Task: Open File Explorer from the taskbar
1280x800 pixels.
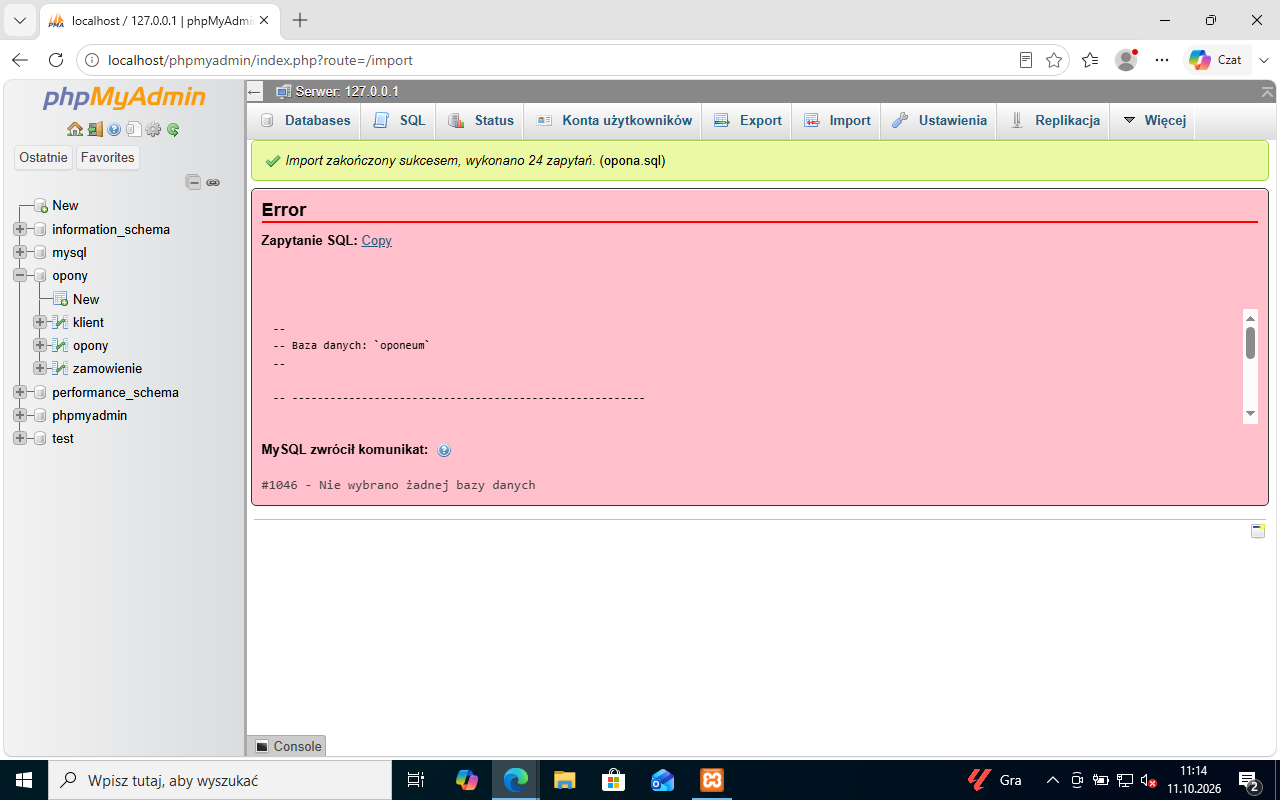Action: point(565,780)
